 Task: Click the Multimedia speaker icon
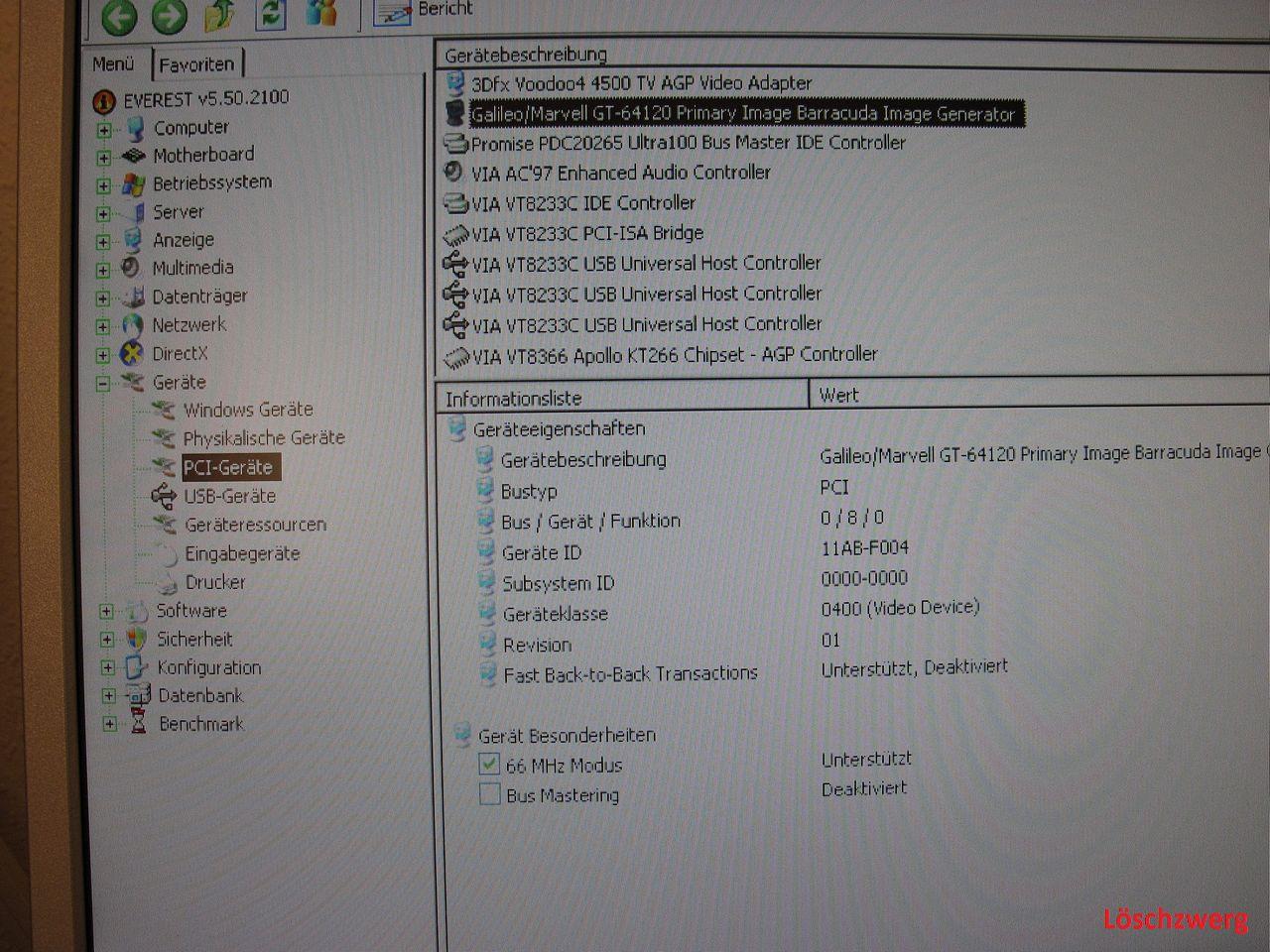131,268
